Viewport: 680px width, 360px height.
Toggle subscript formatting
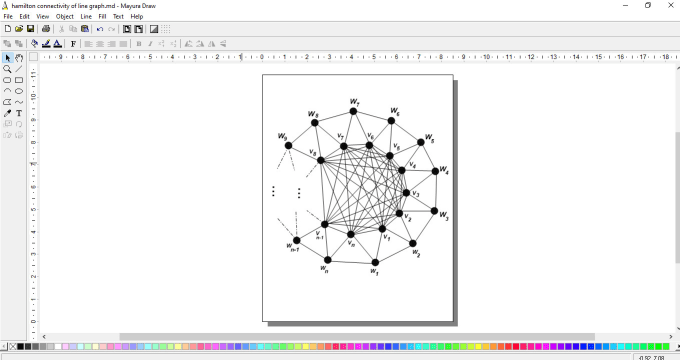click(x=173, y=43)
